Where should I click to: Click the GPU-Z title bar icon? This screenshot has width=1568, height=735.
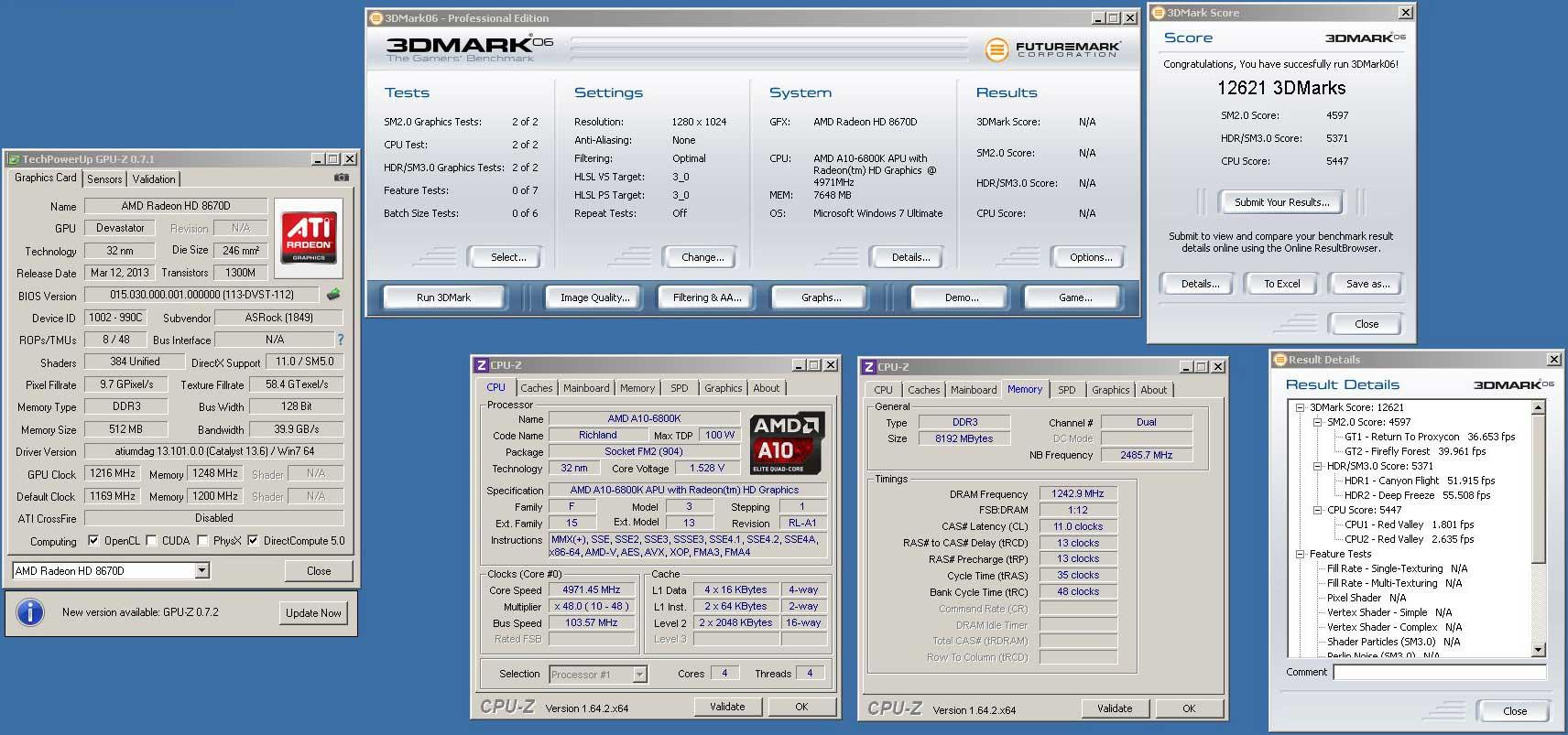pos(14,159)
